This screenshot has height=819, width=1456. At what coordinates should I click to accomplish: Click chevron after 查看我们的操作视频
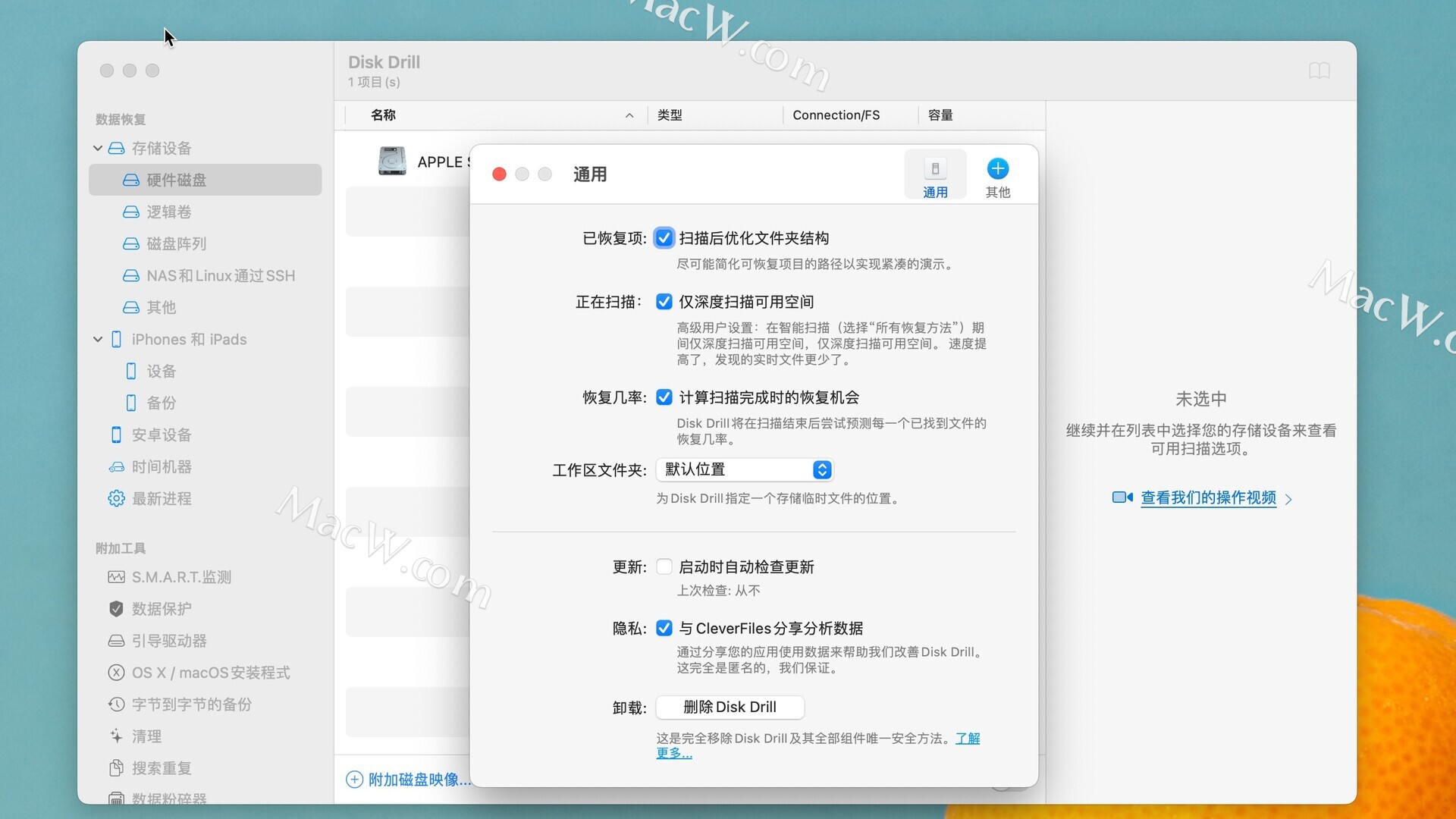(1288, 499)
